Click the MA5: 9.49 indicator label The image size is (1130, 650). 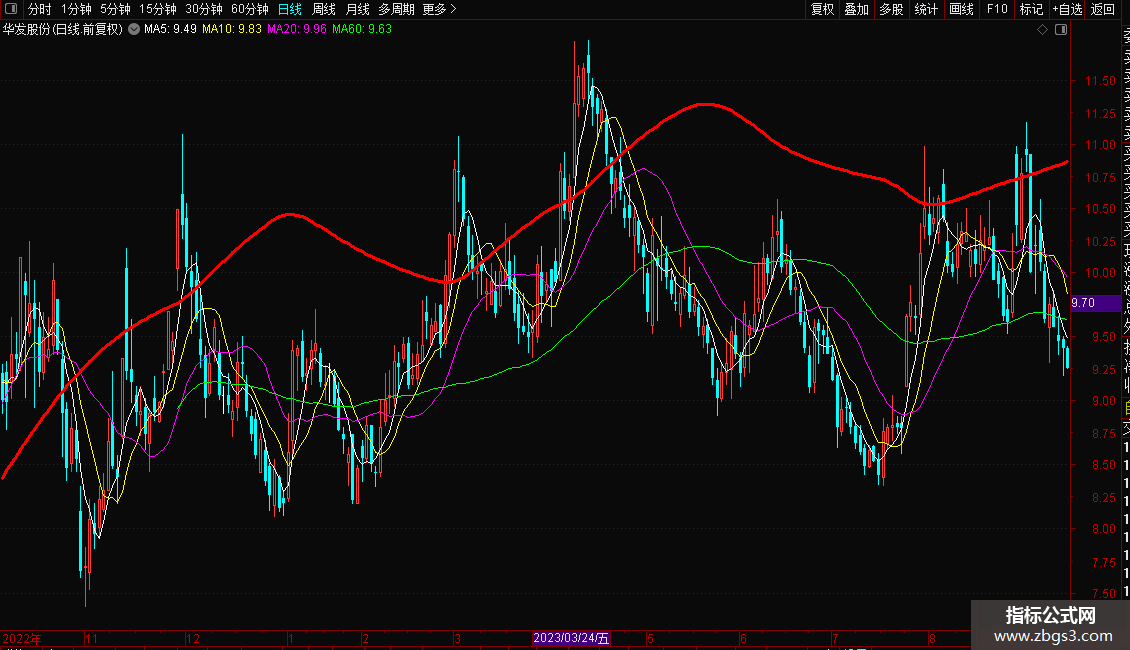coord(170,29)
